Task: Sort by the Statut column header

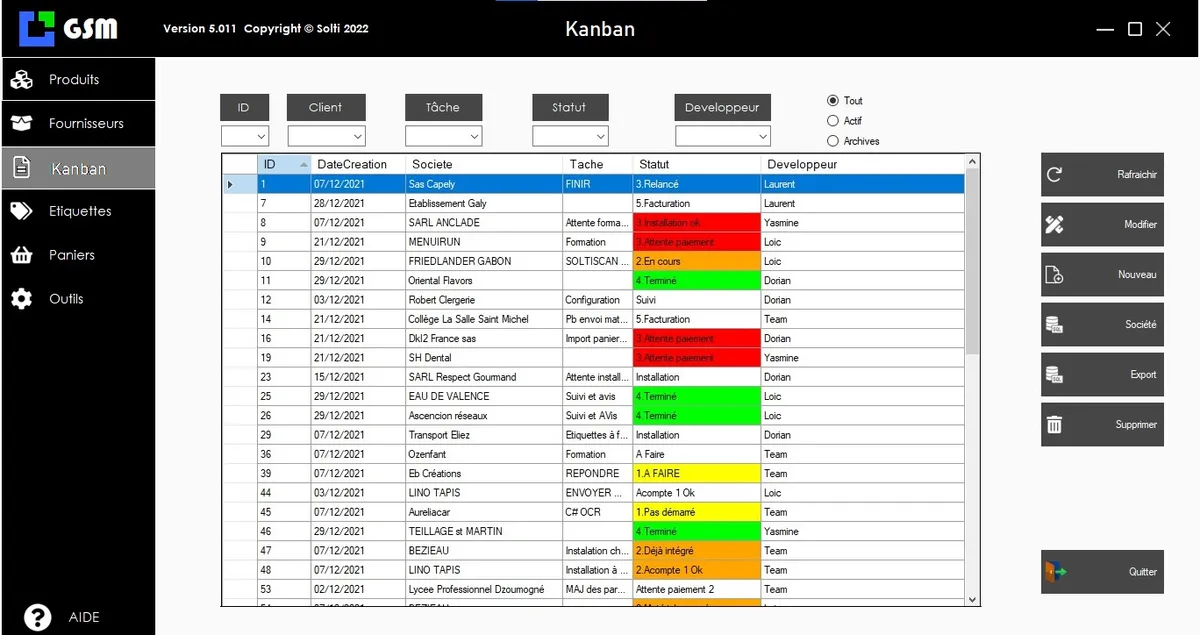Action: click(x=696, y=164)
